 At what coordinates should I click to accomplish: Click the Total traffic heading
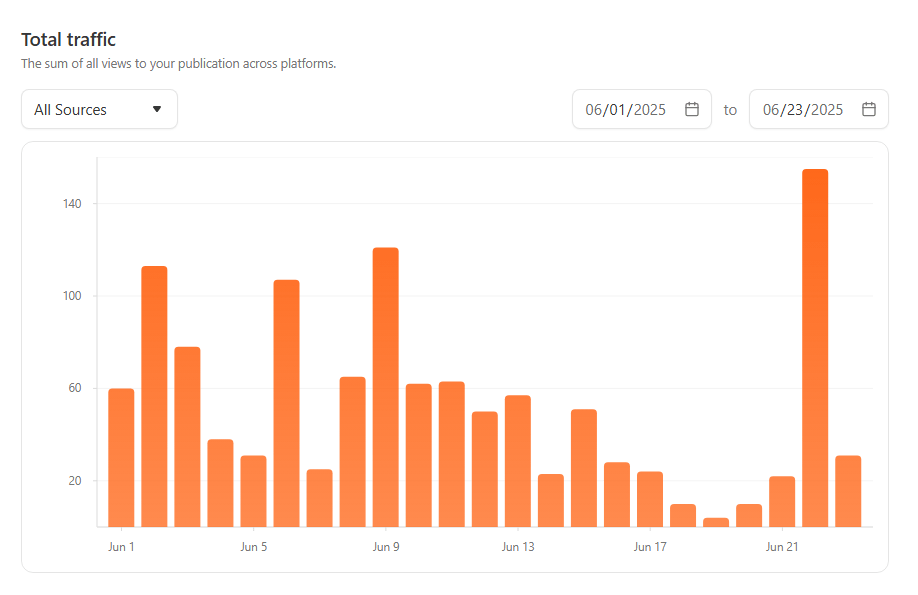click(x=69, y=40)
